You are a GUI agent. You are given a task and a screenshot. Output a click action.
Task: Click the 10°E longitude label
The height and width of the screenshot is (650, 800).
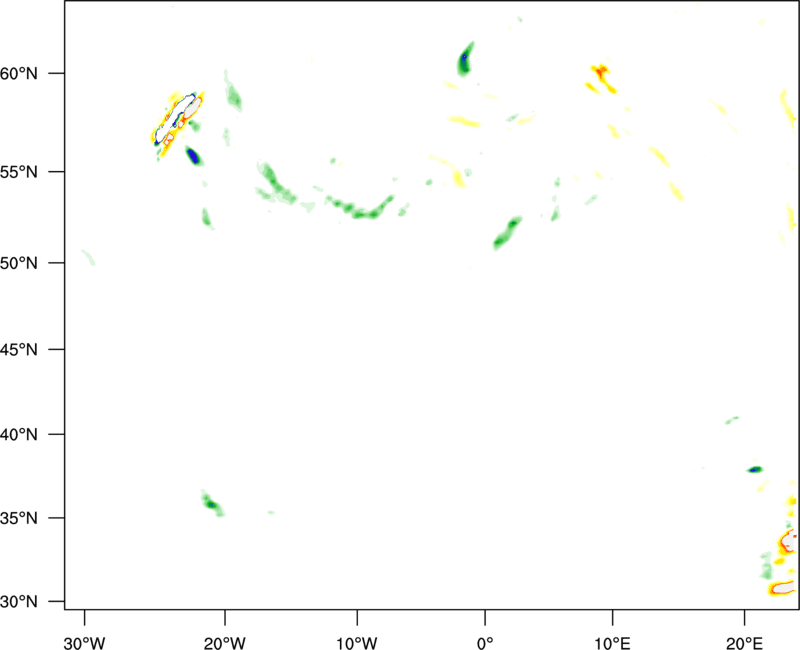tap(612, 643)
